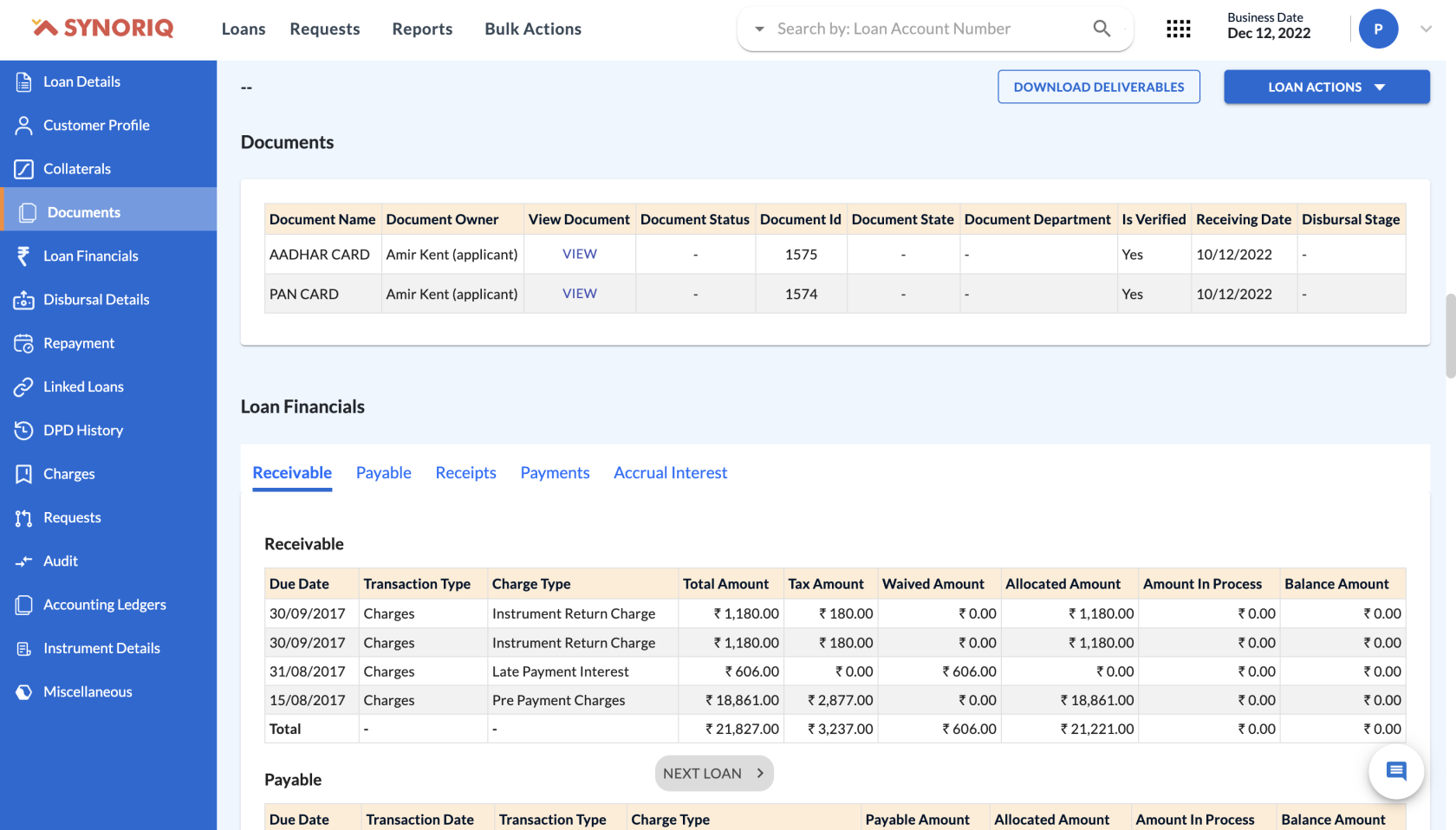Switch to the Payments tab
1456x830 pixels.
pos(555,473)
